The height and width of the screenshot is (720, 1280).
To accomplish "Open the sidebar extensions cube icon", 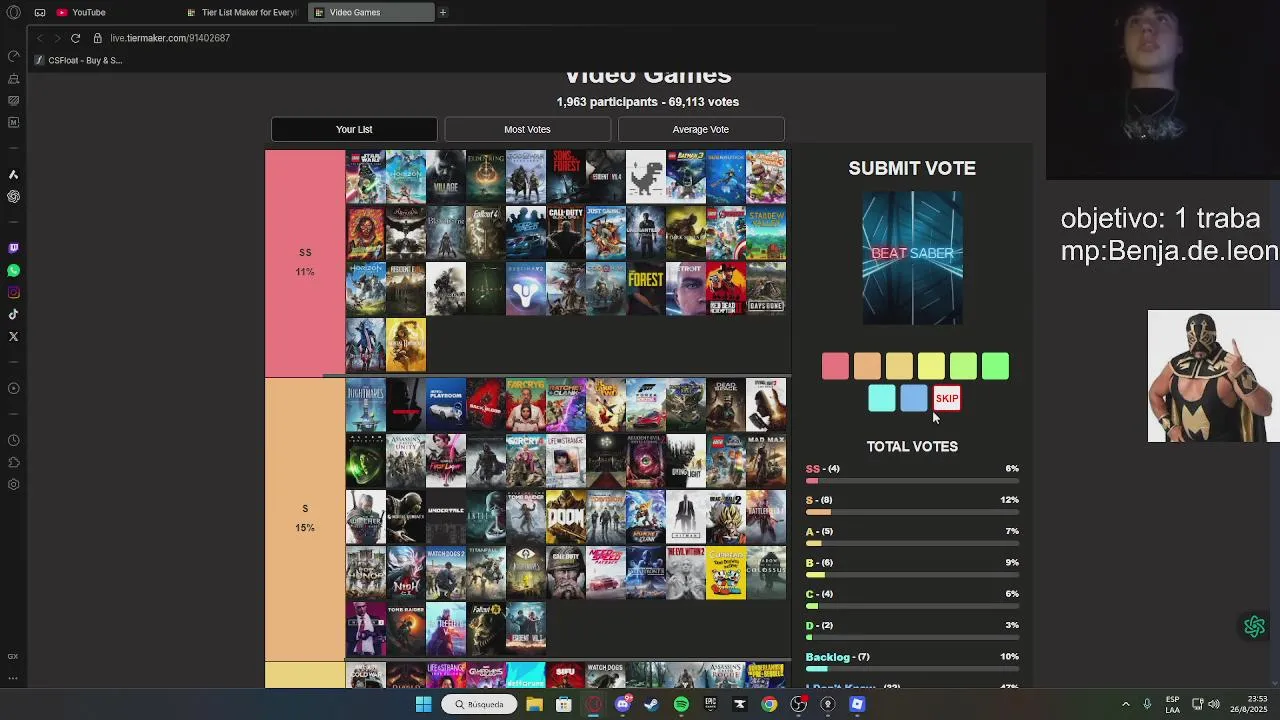I will point(13,462).
